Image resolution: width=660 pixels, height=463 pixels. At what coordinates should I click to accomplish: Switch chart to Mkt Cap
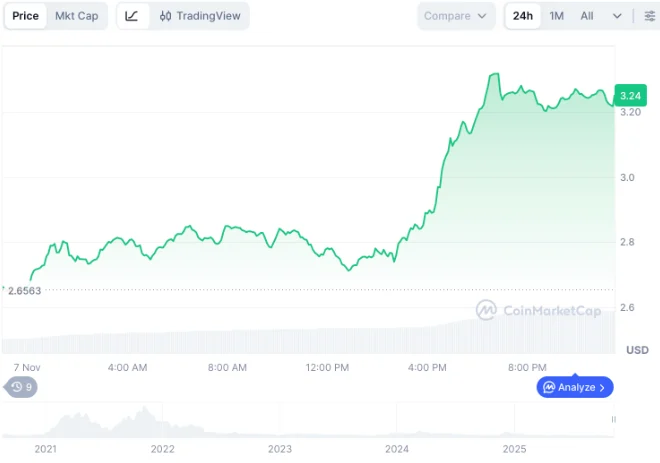pyautogui.click(x=77, y=16)
